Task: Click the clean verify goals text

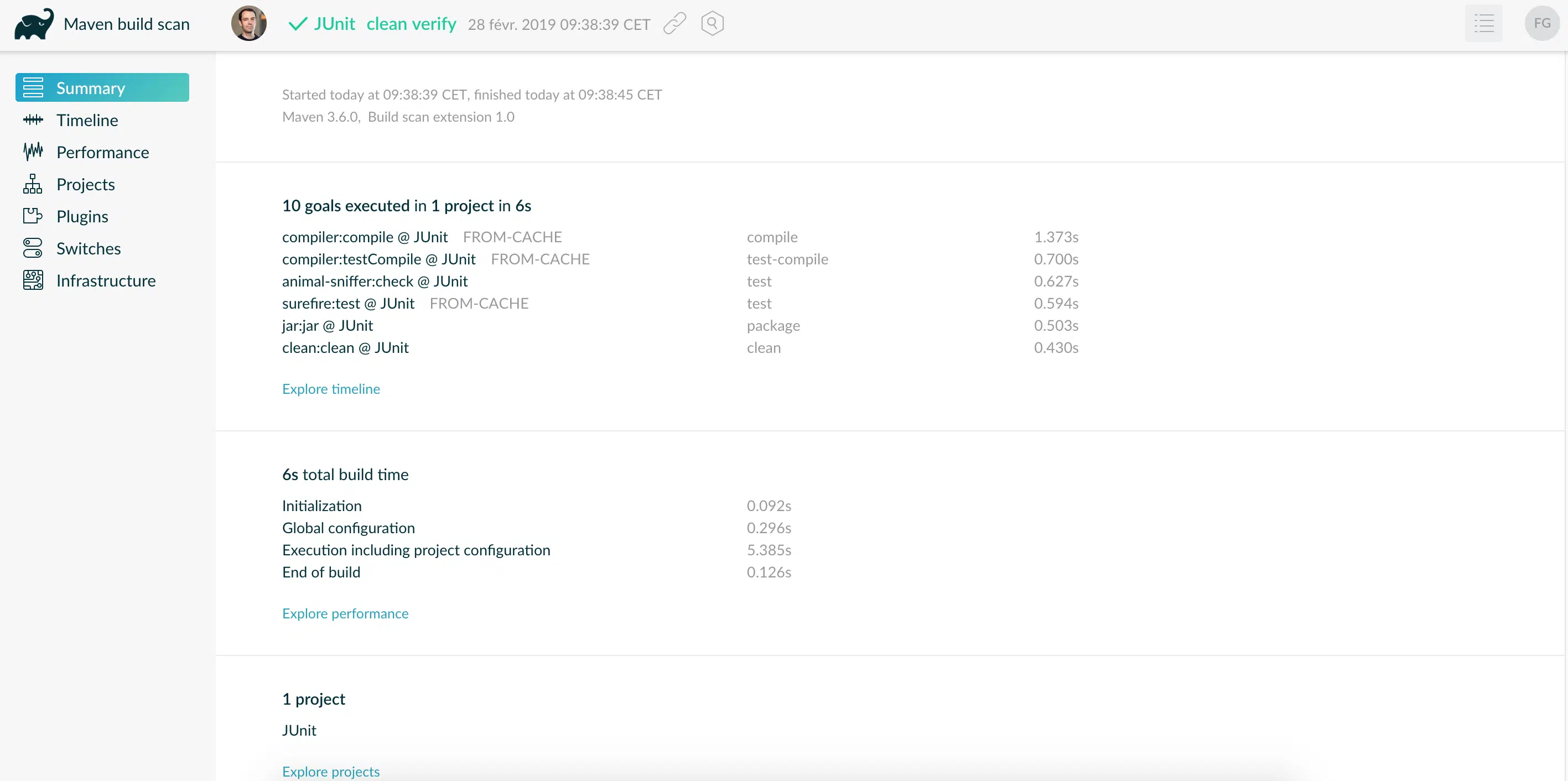Action: pyautogui.click(x=412, y=24)
